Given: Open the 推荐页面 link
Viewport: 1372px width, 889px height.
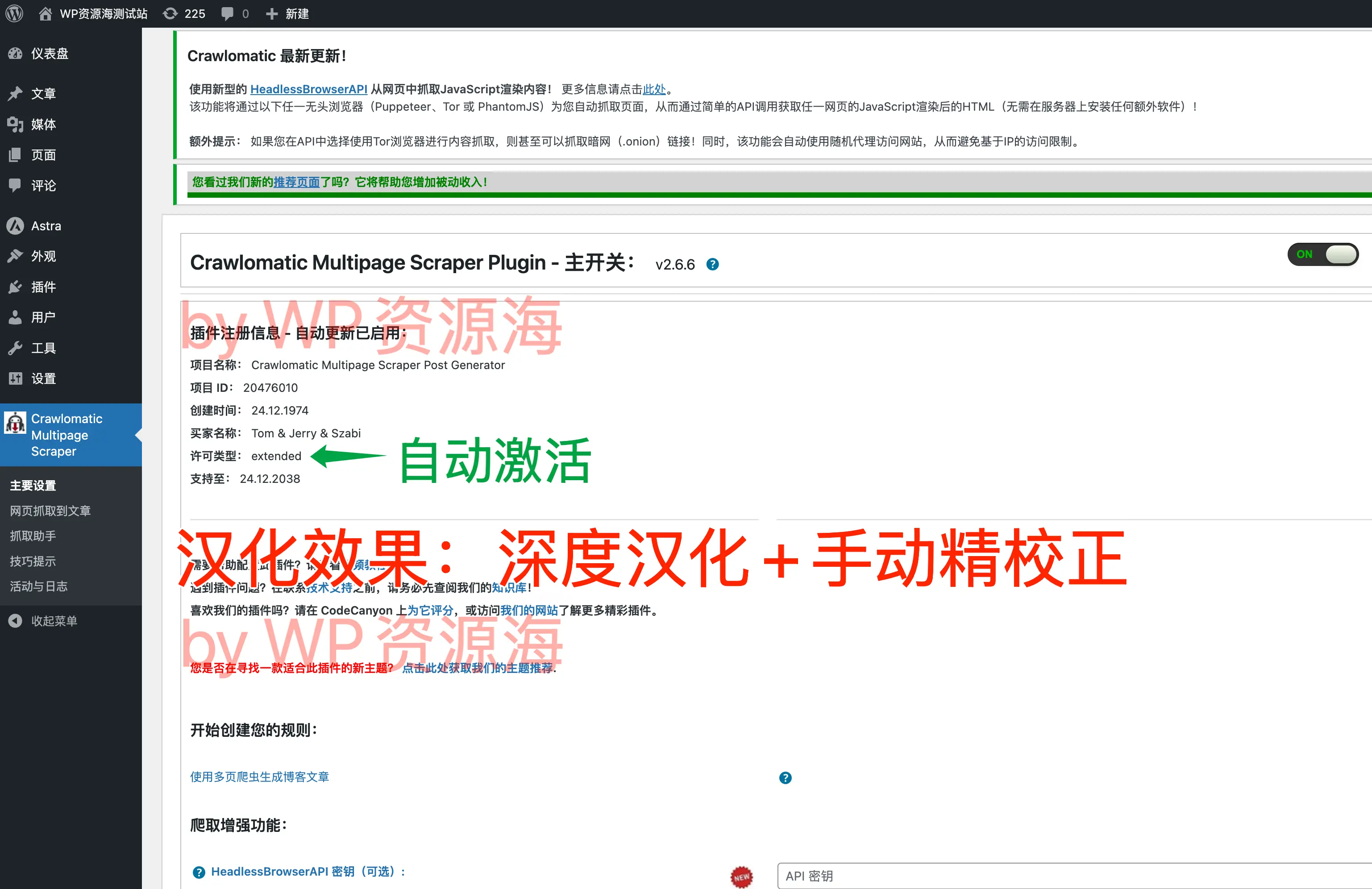Looking at the screenshot, I should [x=296, y=182].
